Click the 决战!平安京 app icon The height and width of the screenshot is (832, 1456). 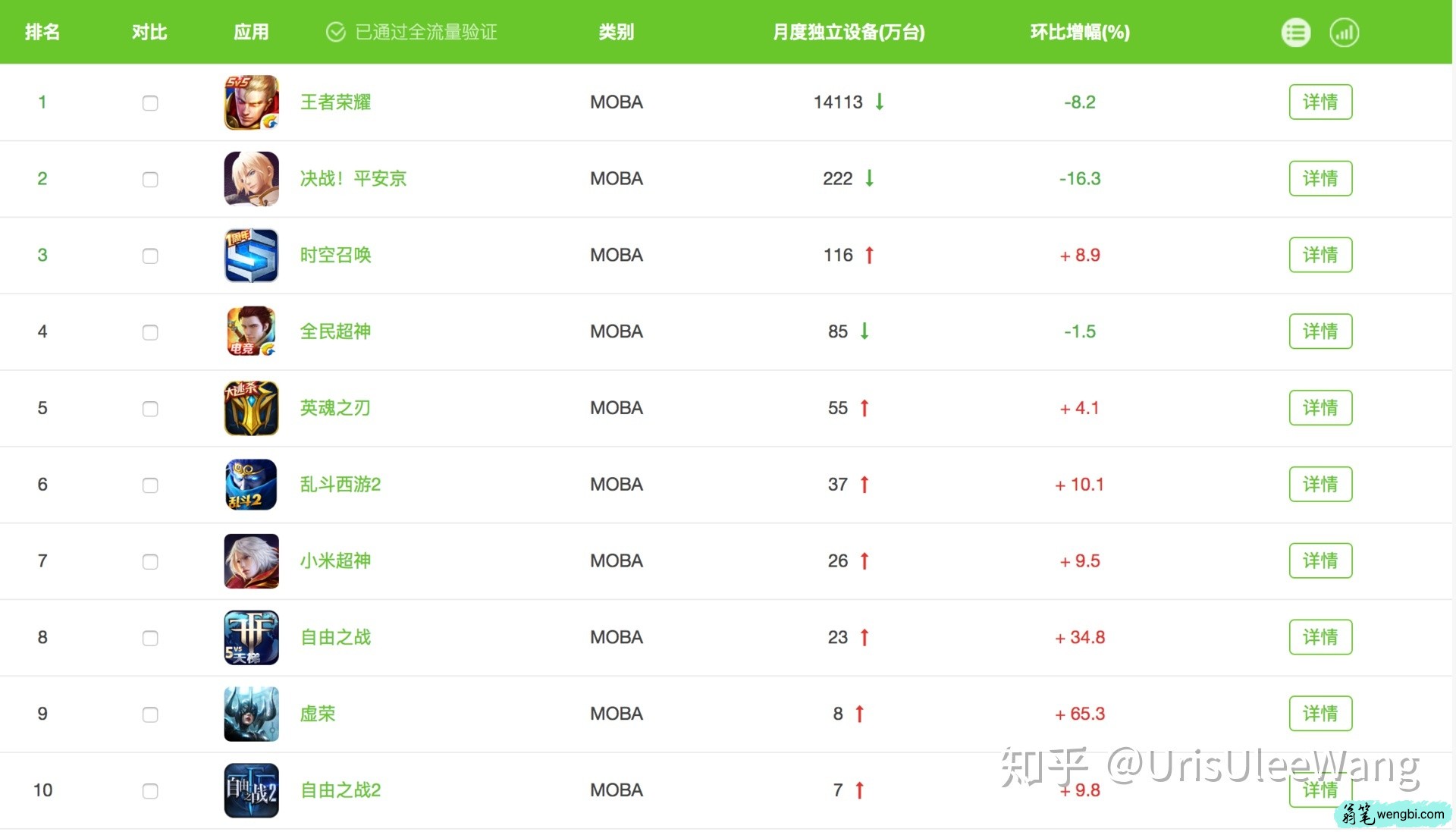pyautogui.click(x=251, y=179)
